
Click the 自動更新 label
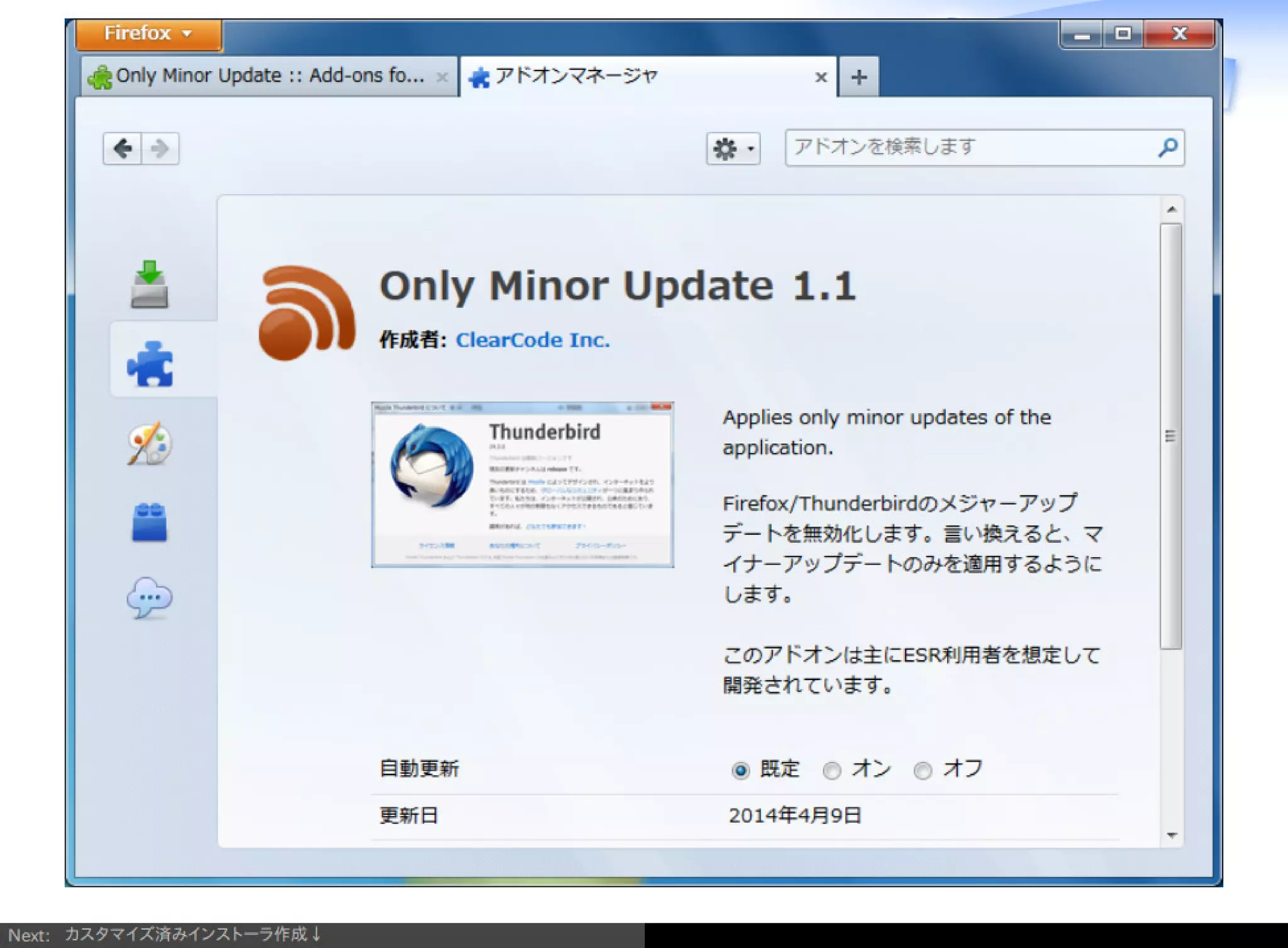tap(419, 769)
